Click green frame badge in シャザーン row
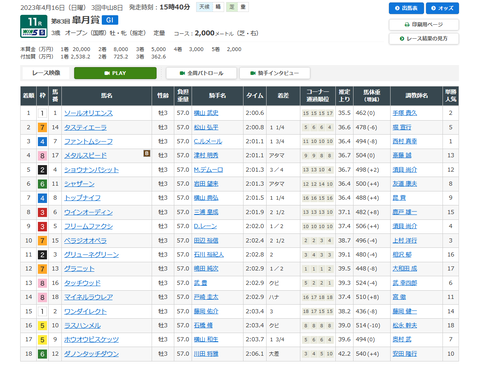This screenshot has width=480, height=366. tap(42, 184)
